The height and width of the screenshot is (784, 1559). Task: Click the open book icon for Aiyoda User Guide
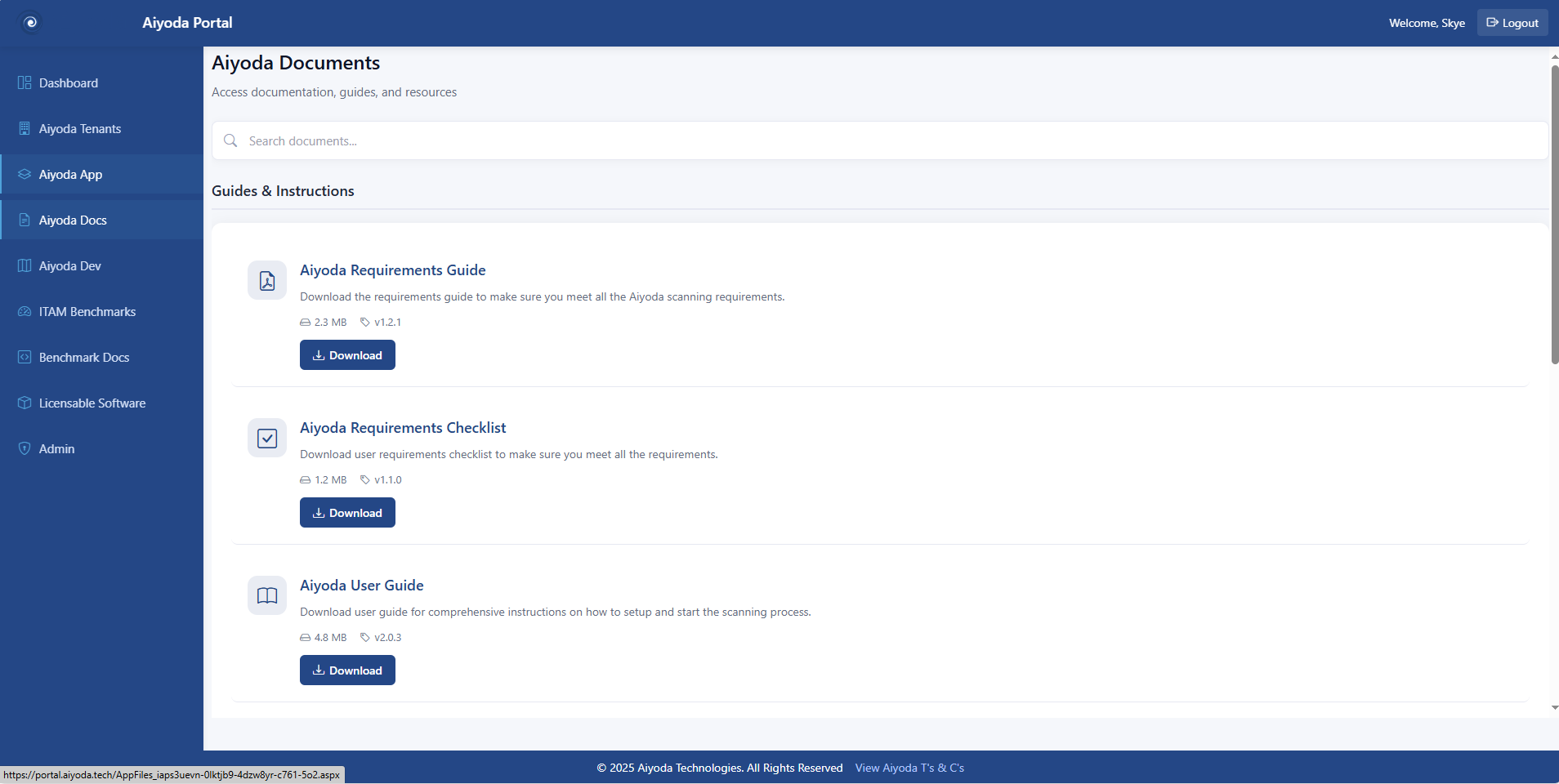pos(266,595)
